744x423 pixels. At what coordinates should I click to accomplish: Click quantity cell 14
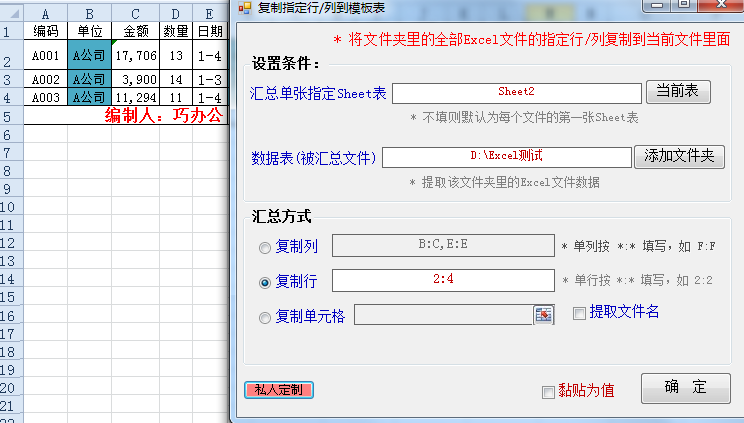coord(176,79)
